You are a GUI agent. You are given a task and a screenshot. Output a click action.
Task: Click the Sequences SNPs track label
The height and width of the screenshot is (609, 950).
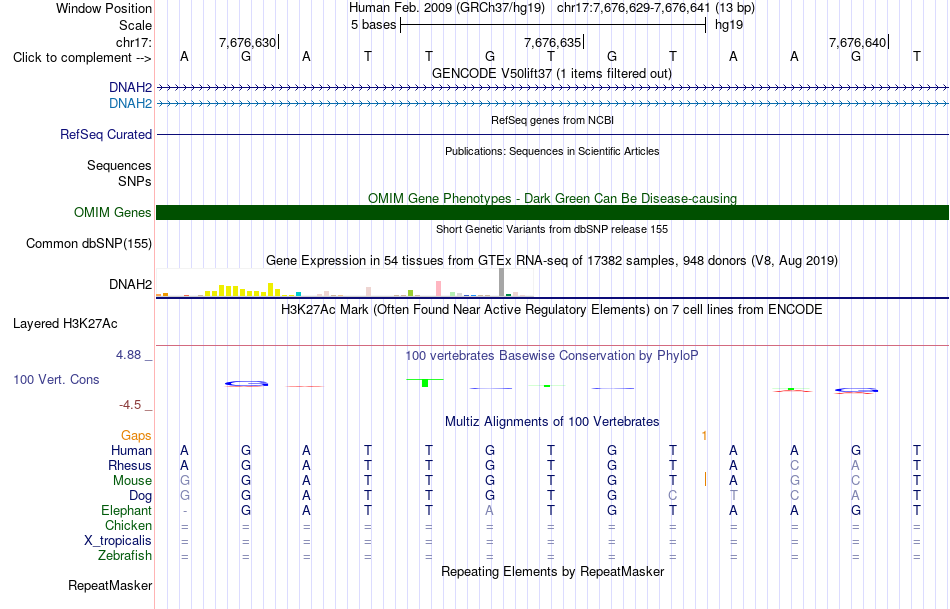[119, 173]
